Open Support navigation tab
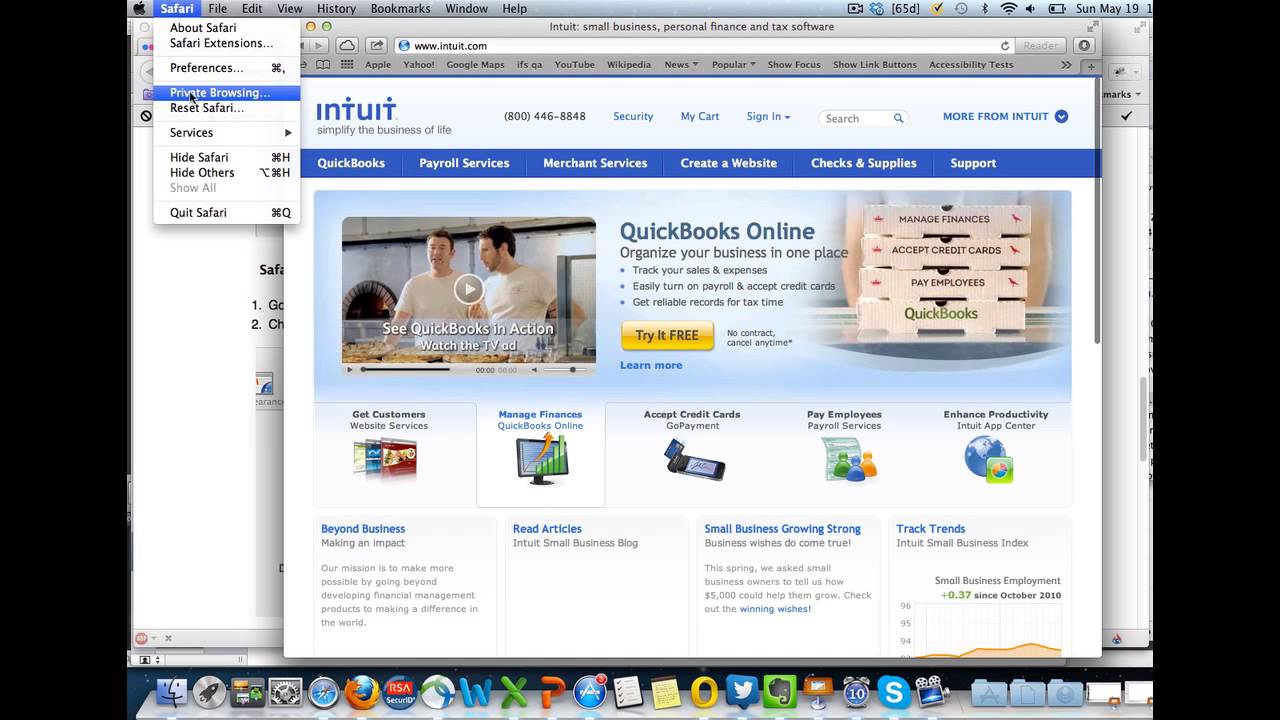 click(973, 163)
